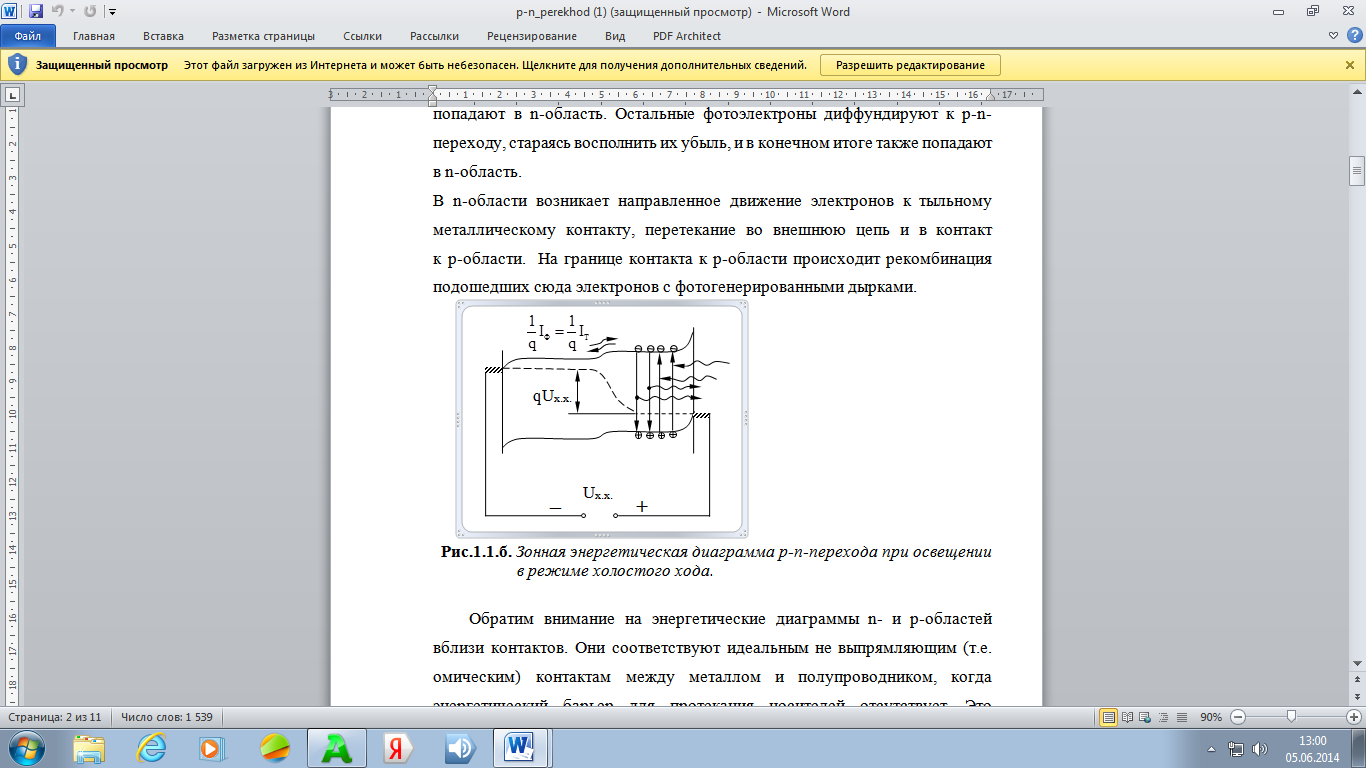
Task: Close the Protected View message bar
Action: [1349, 65]
